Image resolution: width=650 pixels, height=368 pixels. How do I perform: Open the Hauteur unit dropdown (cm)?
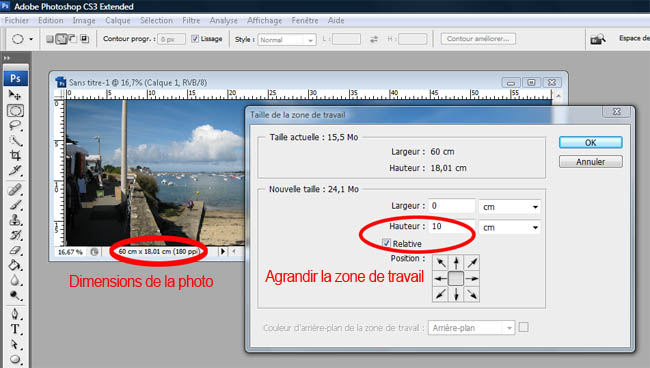tap(509, 228)
